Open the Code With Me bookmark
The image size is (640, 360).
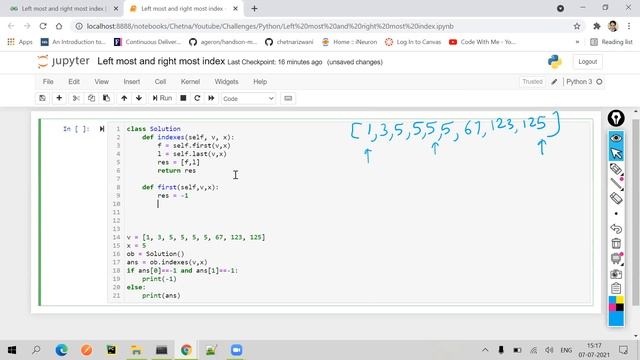(x=482, y=42)
